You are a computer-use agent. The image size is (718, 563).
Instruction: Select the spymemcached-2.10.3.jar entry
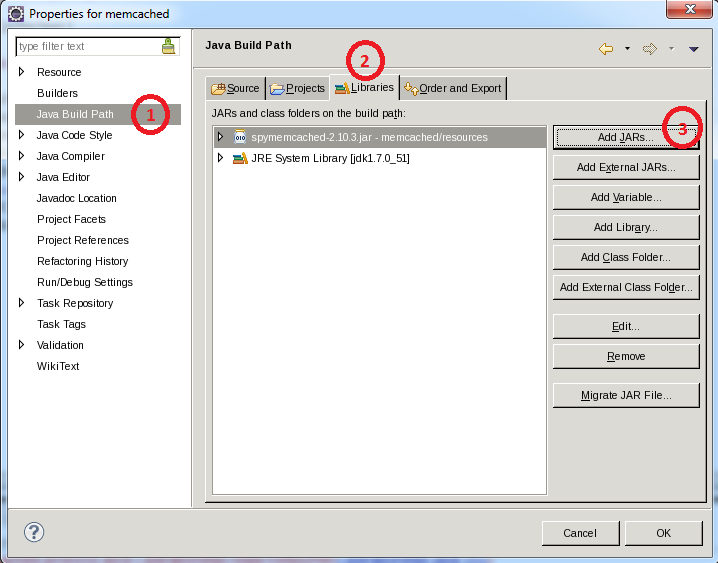tap(368, 137)
